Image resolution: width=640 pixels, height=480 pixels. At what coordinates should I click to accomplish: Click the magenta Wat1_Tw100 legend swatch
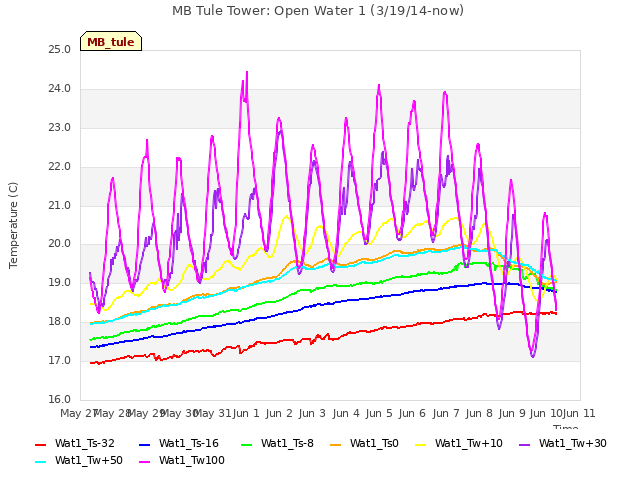coord(145,462)
